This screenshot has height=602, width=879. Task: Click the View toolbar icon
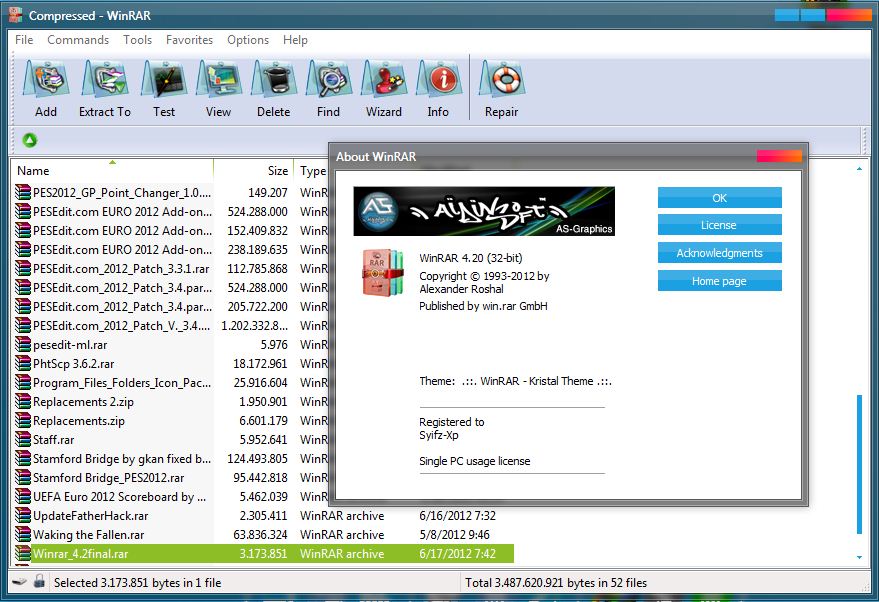(219, 79)
